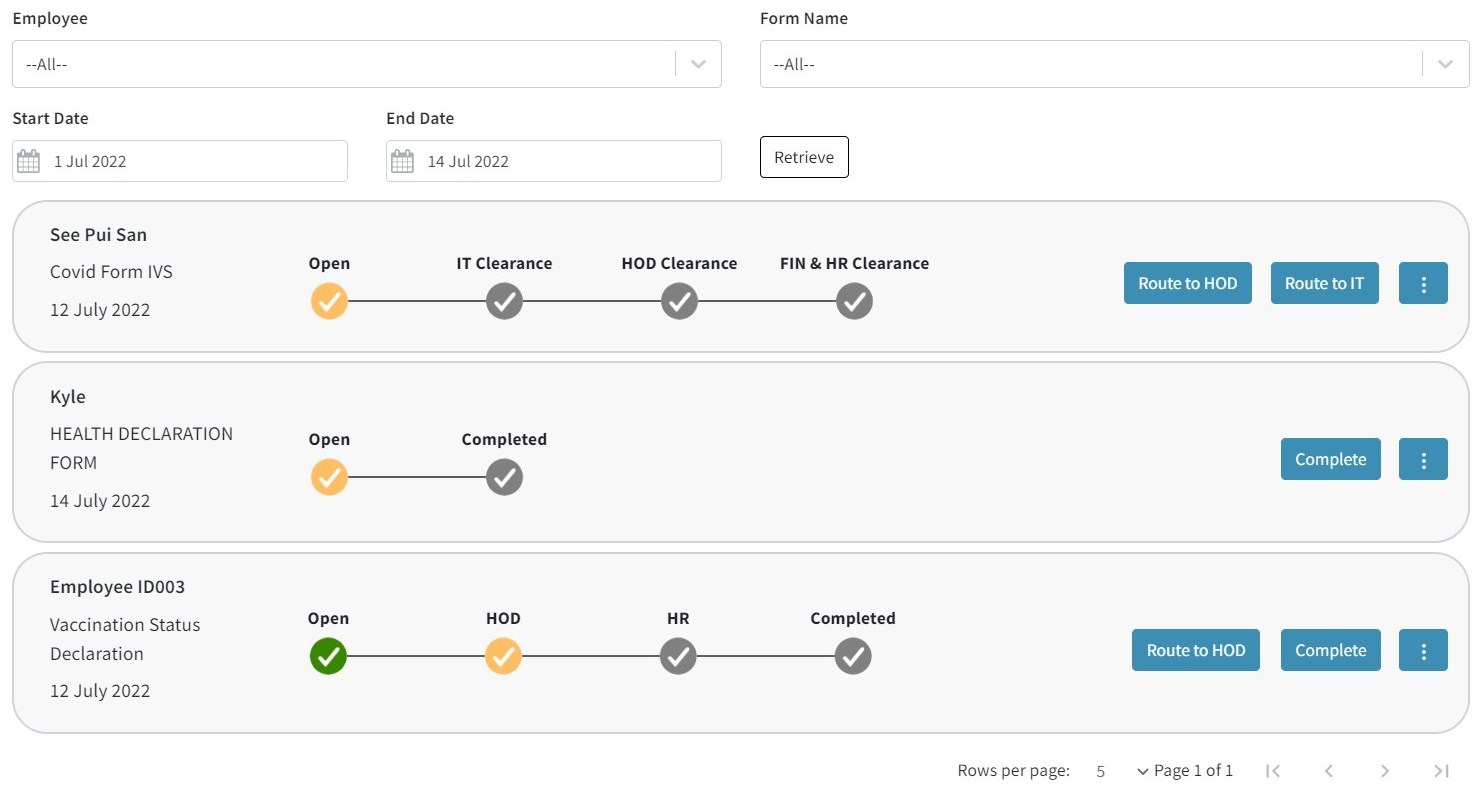Open more options menu for See Pui San
The width and height of the screenshot is (1479, 794).
[1423, 283]
